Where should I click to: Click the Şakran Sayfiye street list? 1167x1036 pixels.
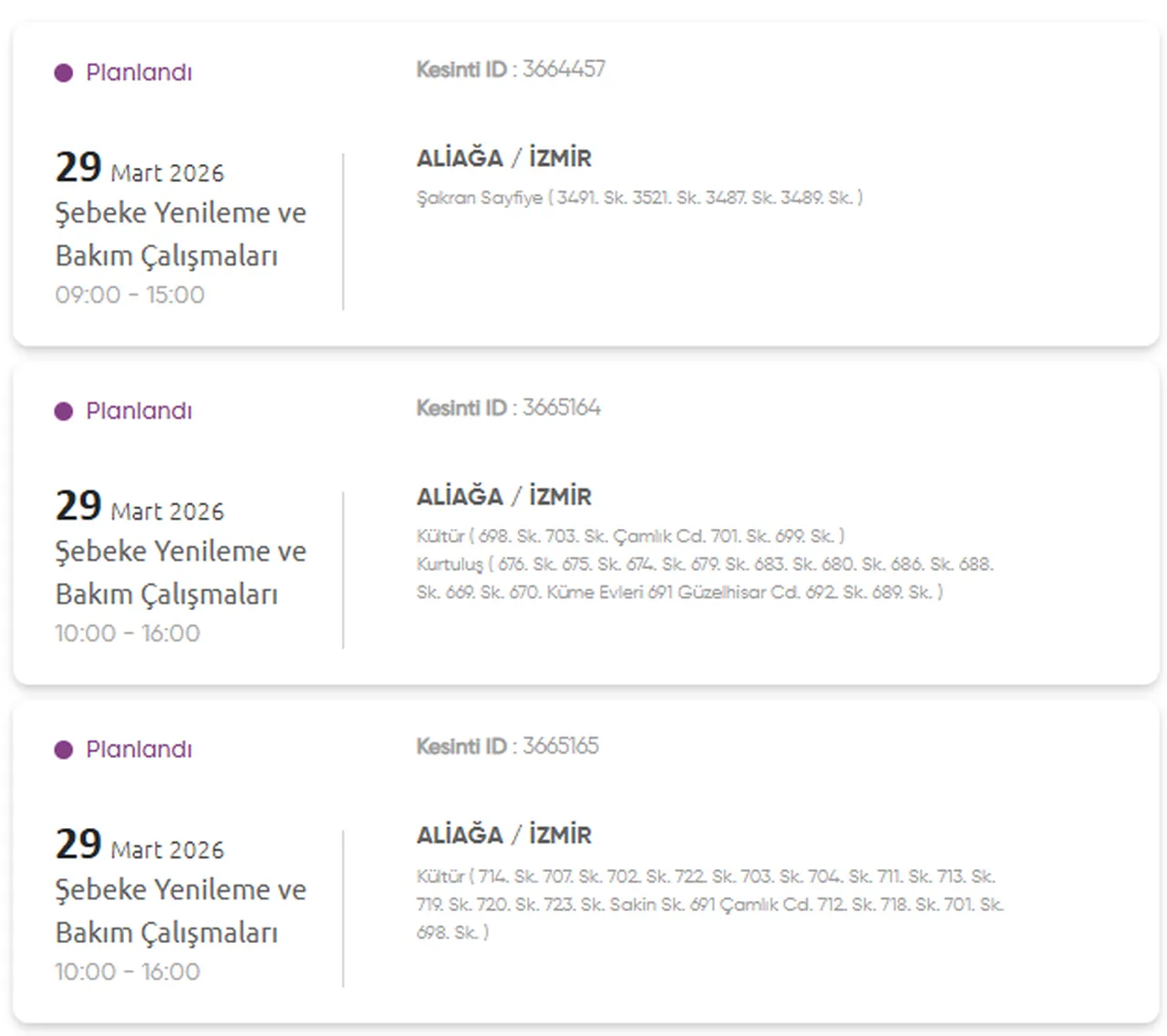click(639, 197)
